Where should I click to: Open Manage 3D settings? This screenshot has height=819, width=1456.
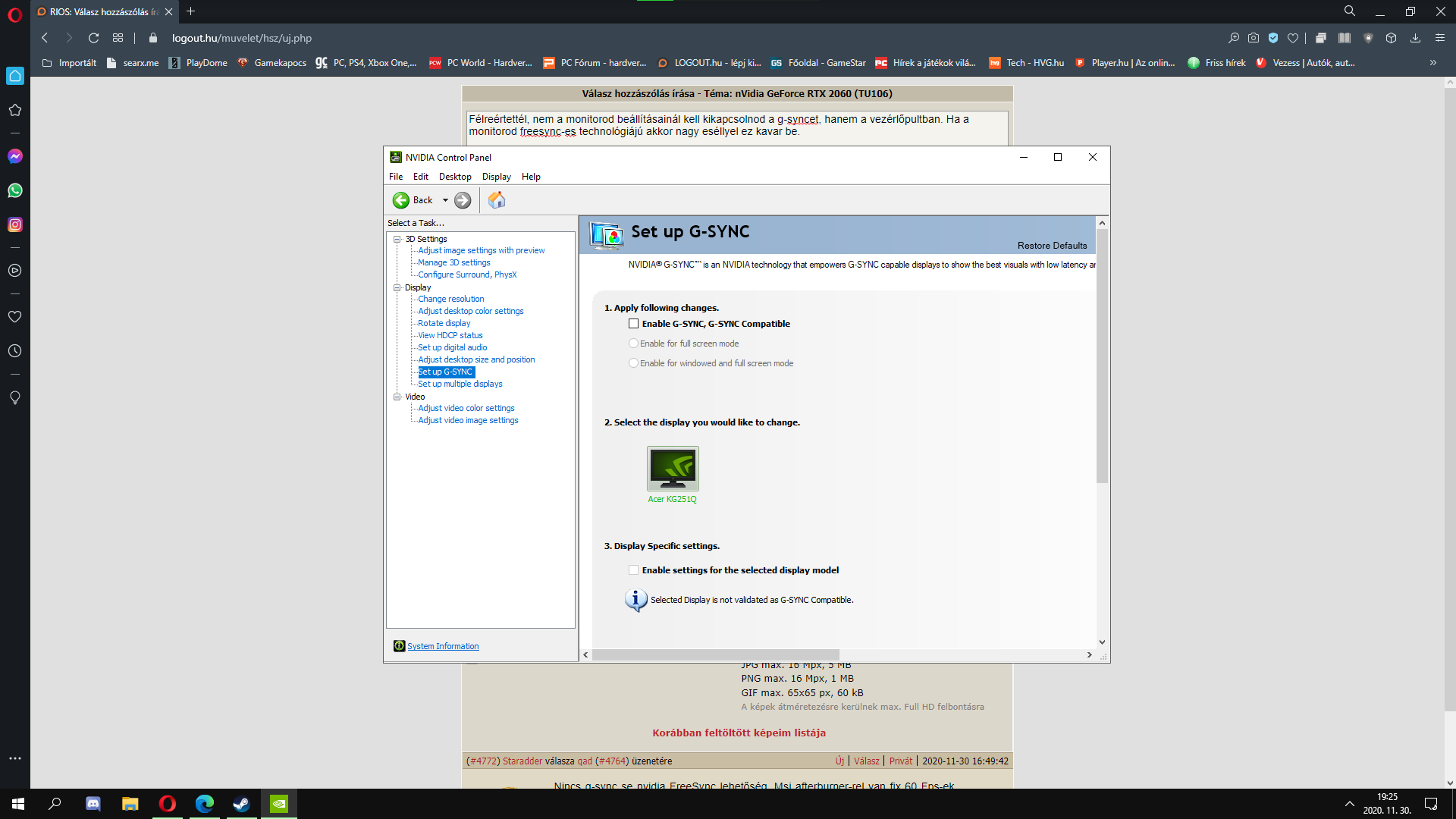[453, 262]
